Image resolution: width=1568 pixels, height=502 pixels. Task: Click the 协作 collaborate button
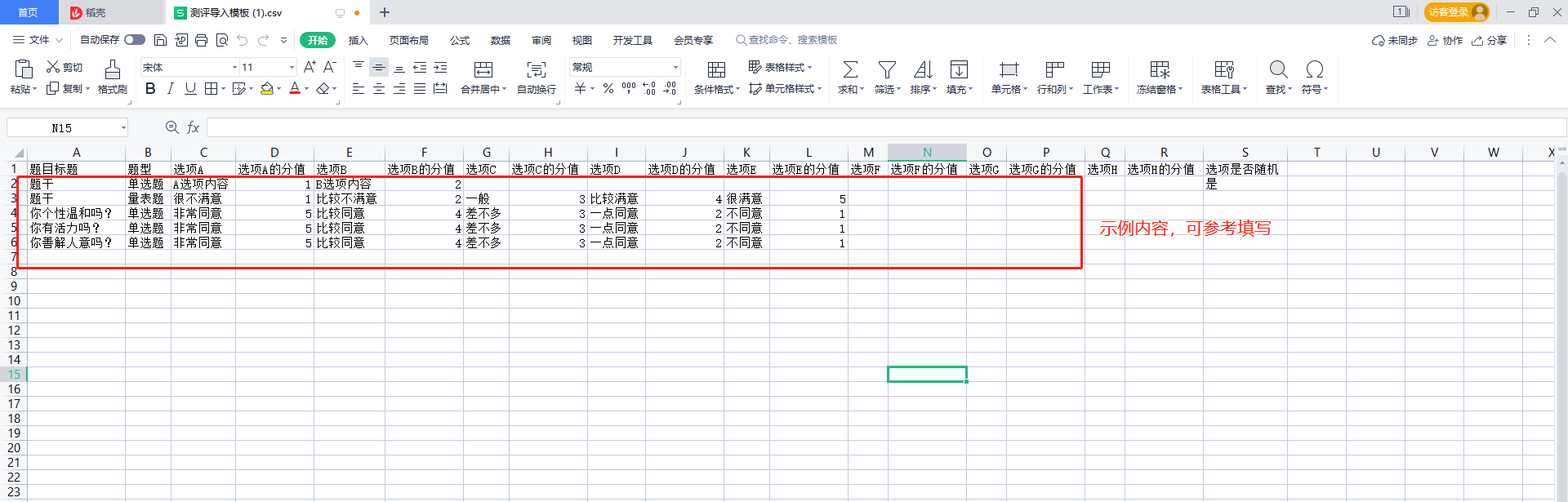1445,40
